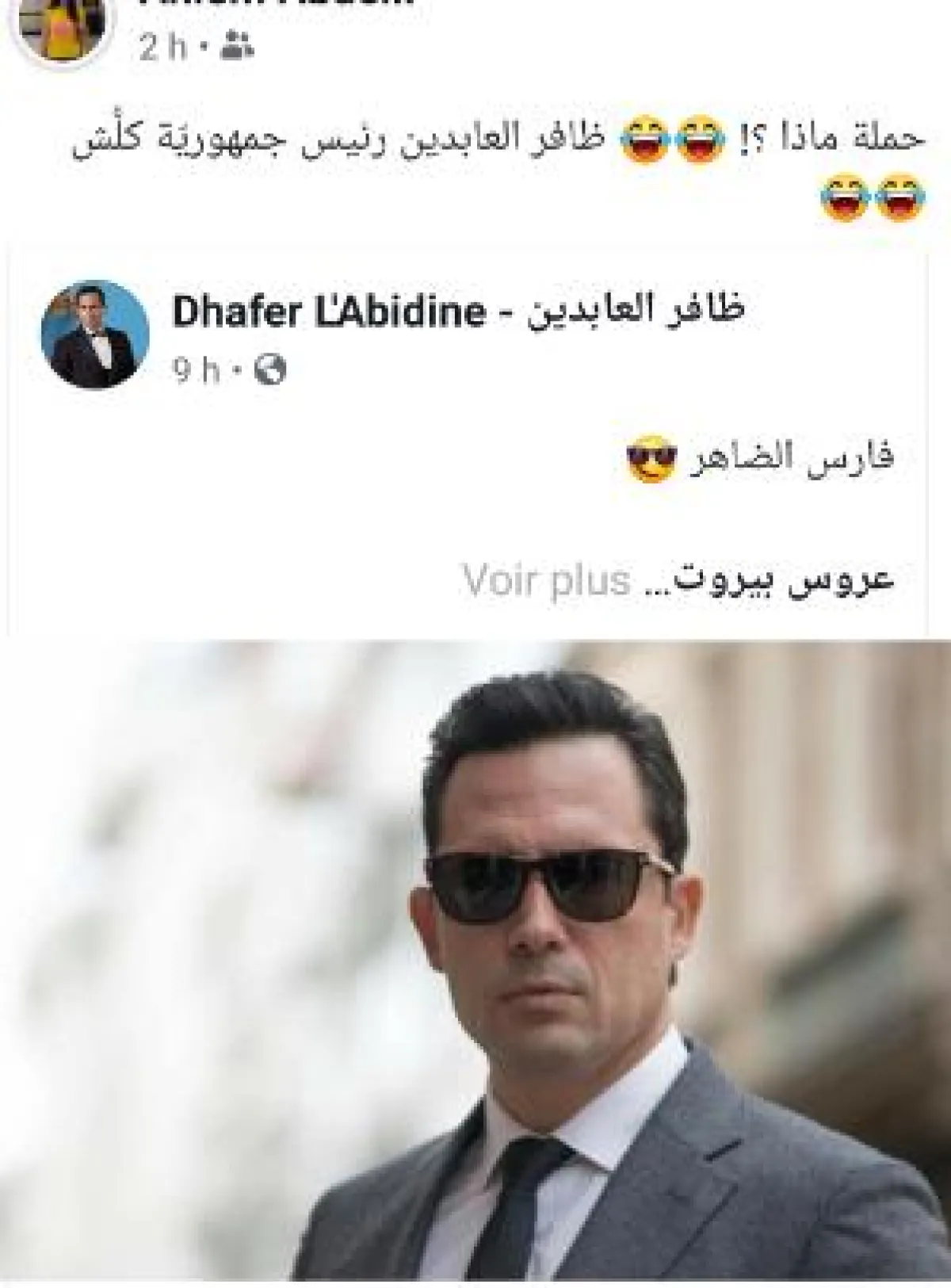The height and width of the screenshot is (1288, 951).
Task: Click the laughing emoji pair under كلش
Action: pos(873,197)
